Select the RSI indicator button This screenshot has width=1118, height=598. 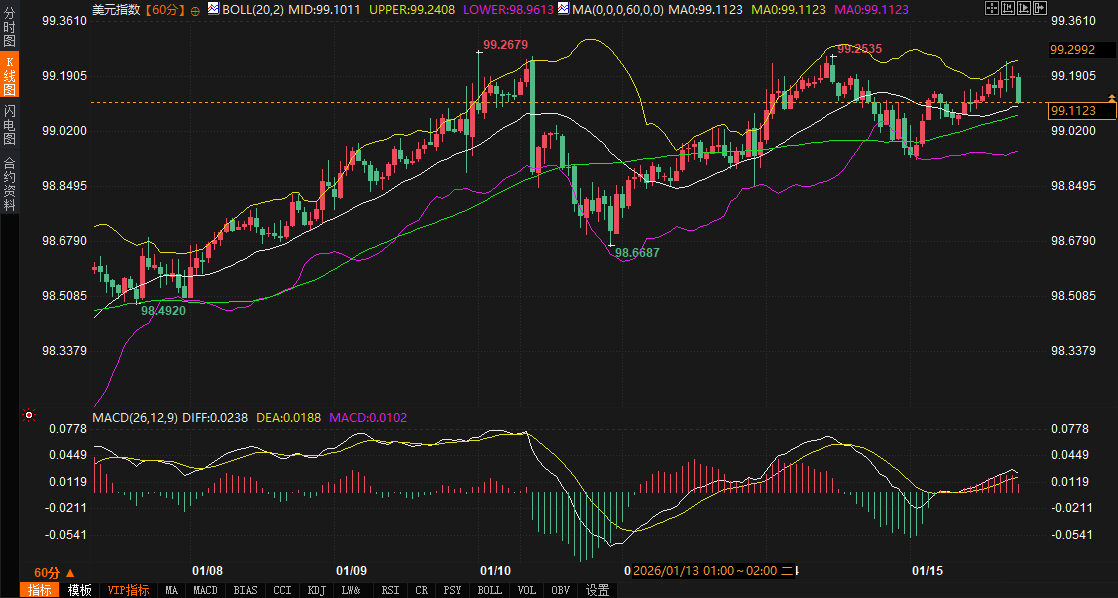coord(390,590)
